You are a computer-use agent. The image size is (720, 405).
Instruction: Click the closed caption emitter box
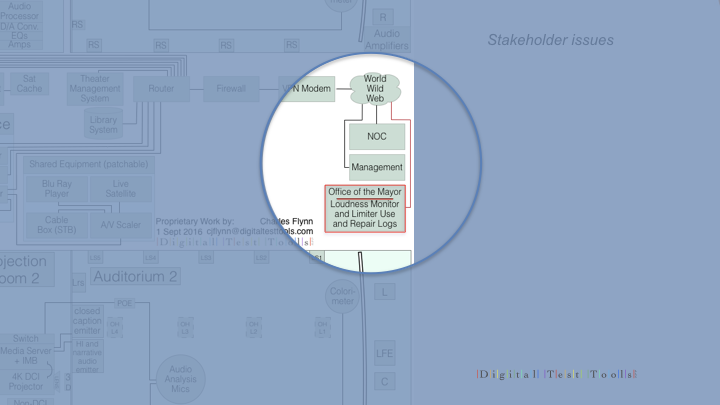[x=87, y=321]
